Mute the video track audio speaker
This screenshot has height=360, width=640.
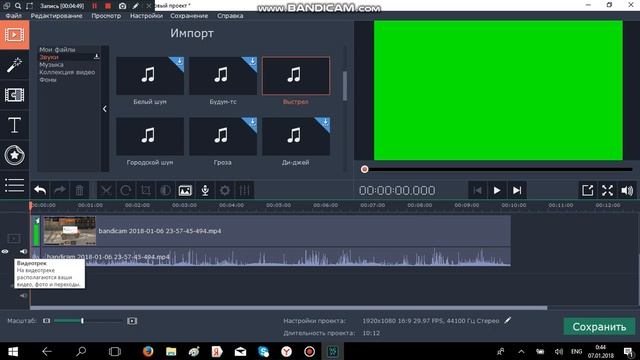coord(23,252)
